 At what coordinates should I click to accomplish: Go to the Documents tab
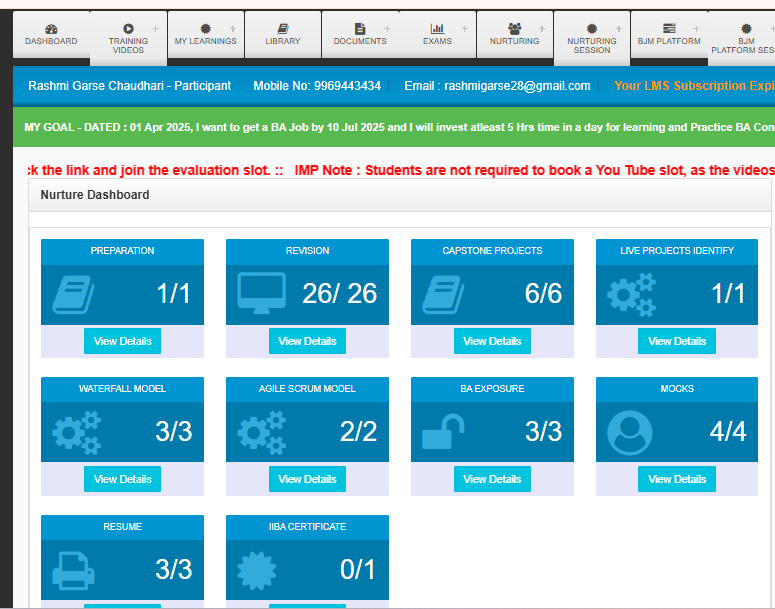360,35
